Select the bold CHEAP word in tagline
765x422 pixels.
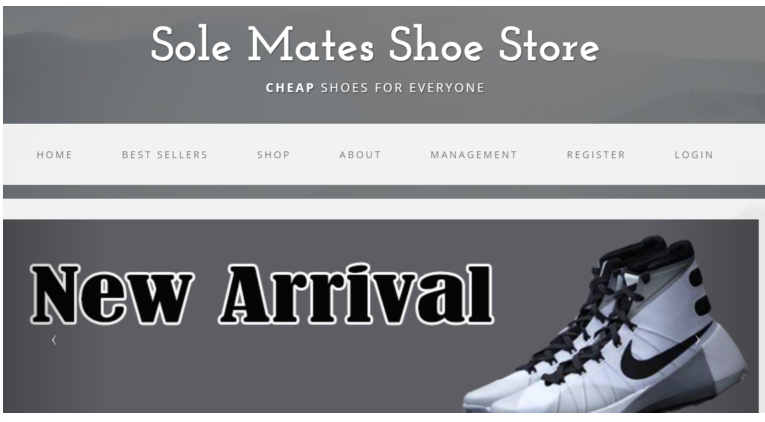click(x=290, y=88)
